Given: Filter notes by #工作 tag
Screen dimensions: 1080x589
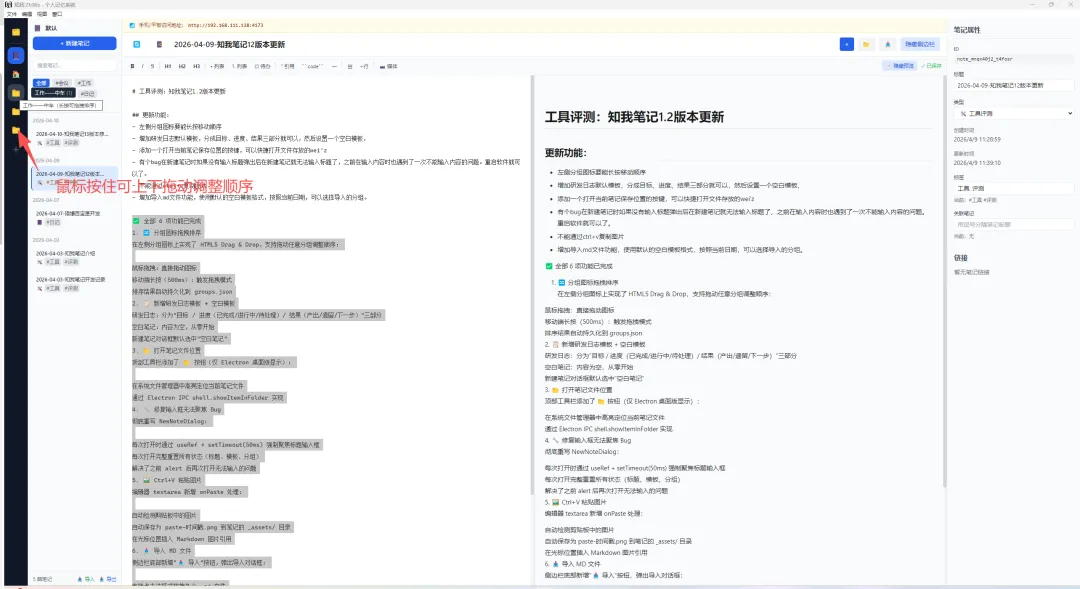Looking at the screenshot, I should pos(84,83).
